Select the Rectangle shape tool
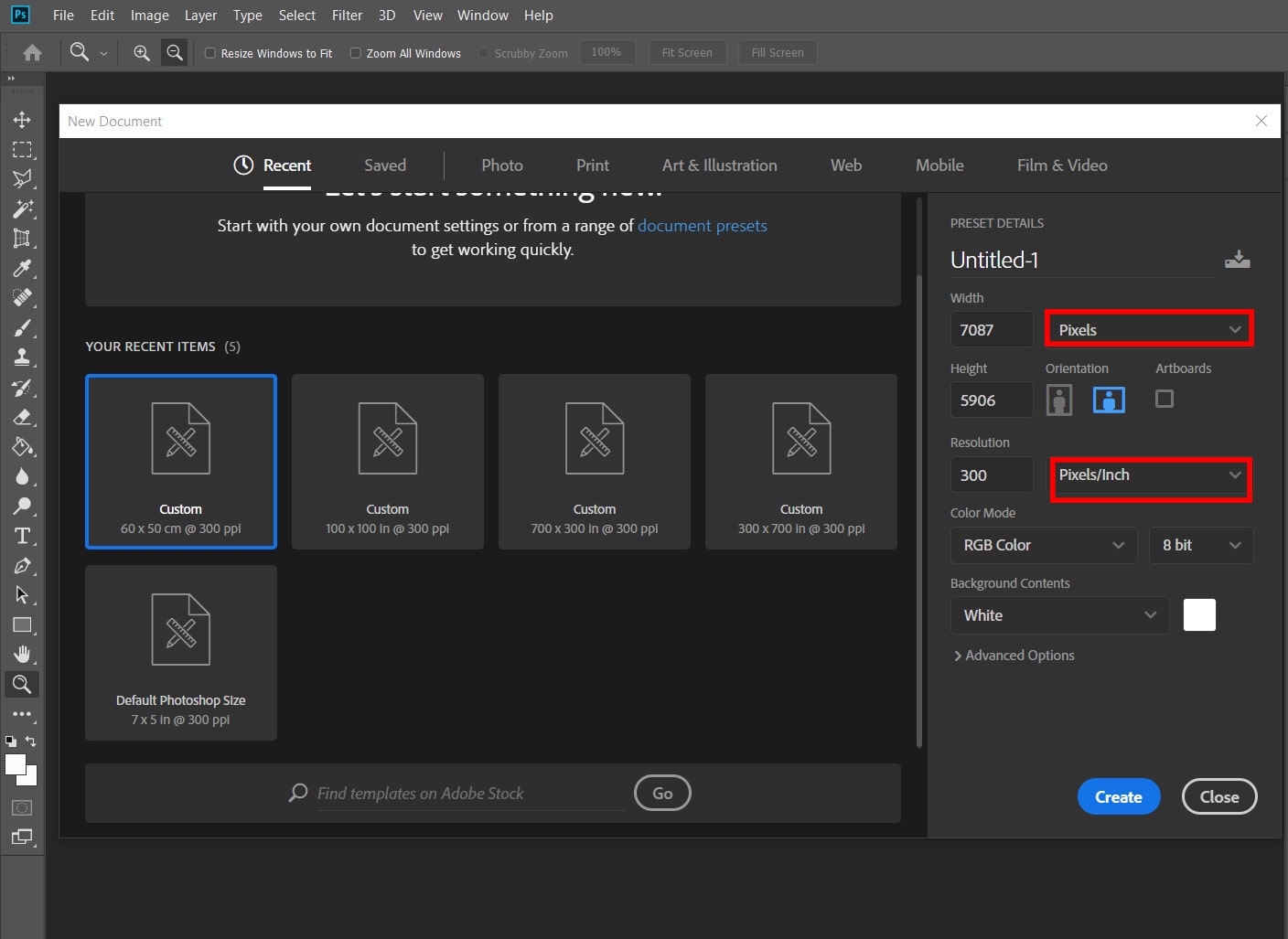Viewport: 1288px width, 939px height. 22,625
